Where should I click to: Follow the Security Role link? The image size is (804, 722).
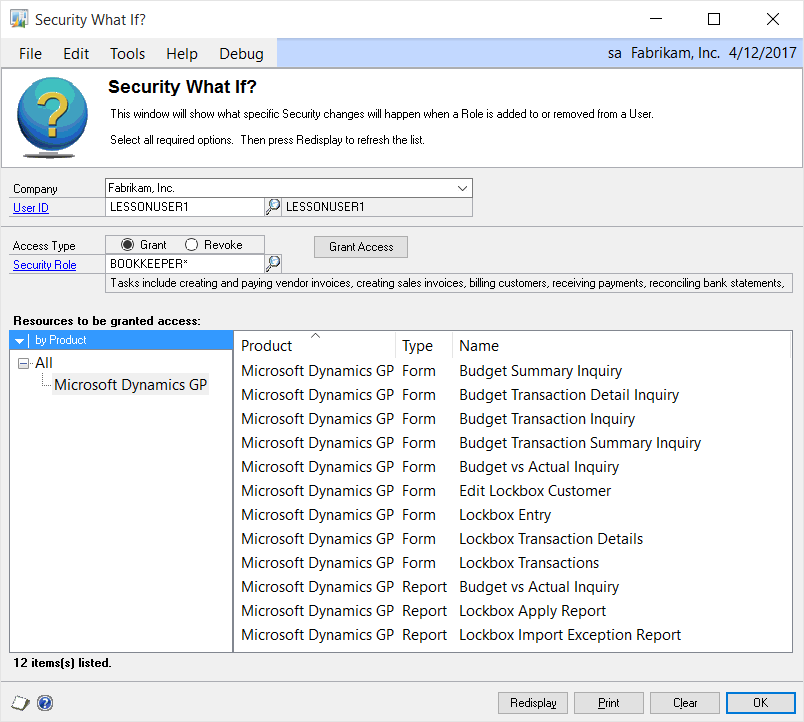(45, 265)
